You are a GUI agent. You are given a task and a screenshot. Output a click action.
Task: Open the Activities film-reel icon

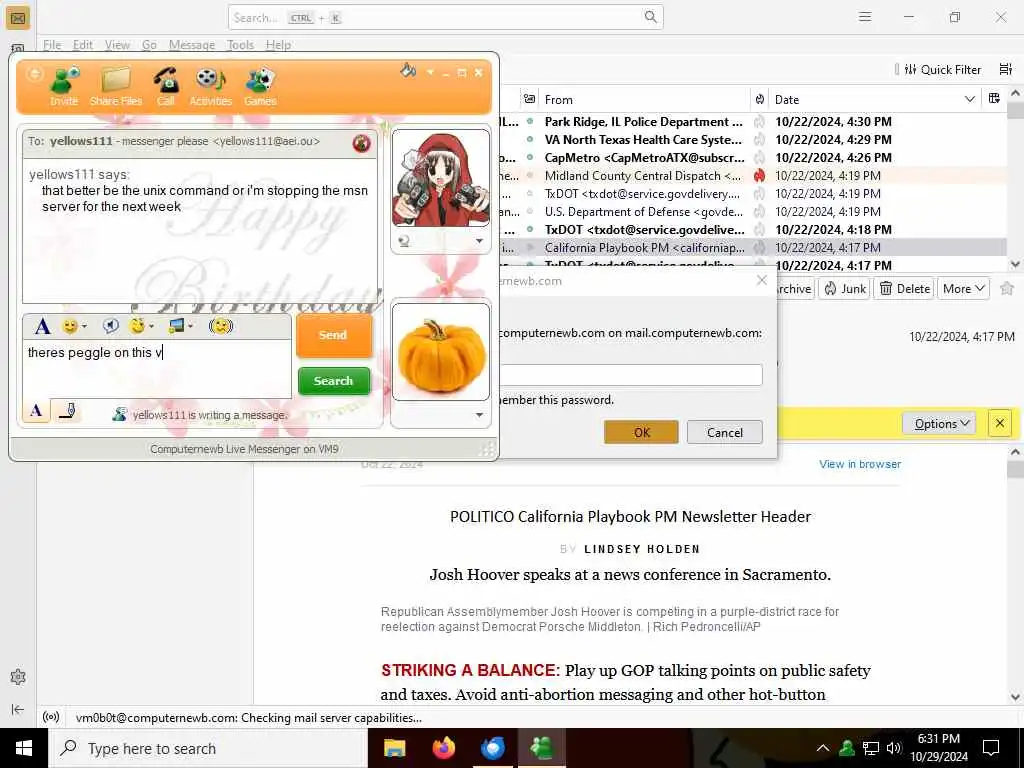(x=210, y=86)
